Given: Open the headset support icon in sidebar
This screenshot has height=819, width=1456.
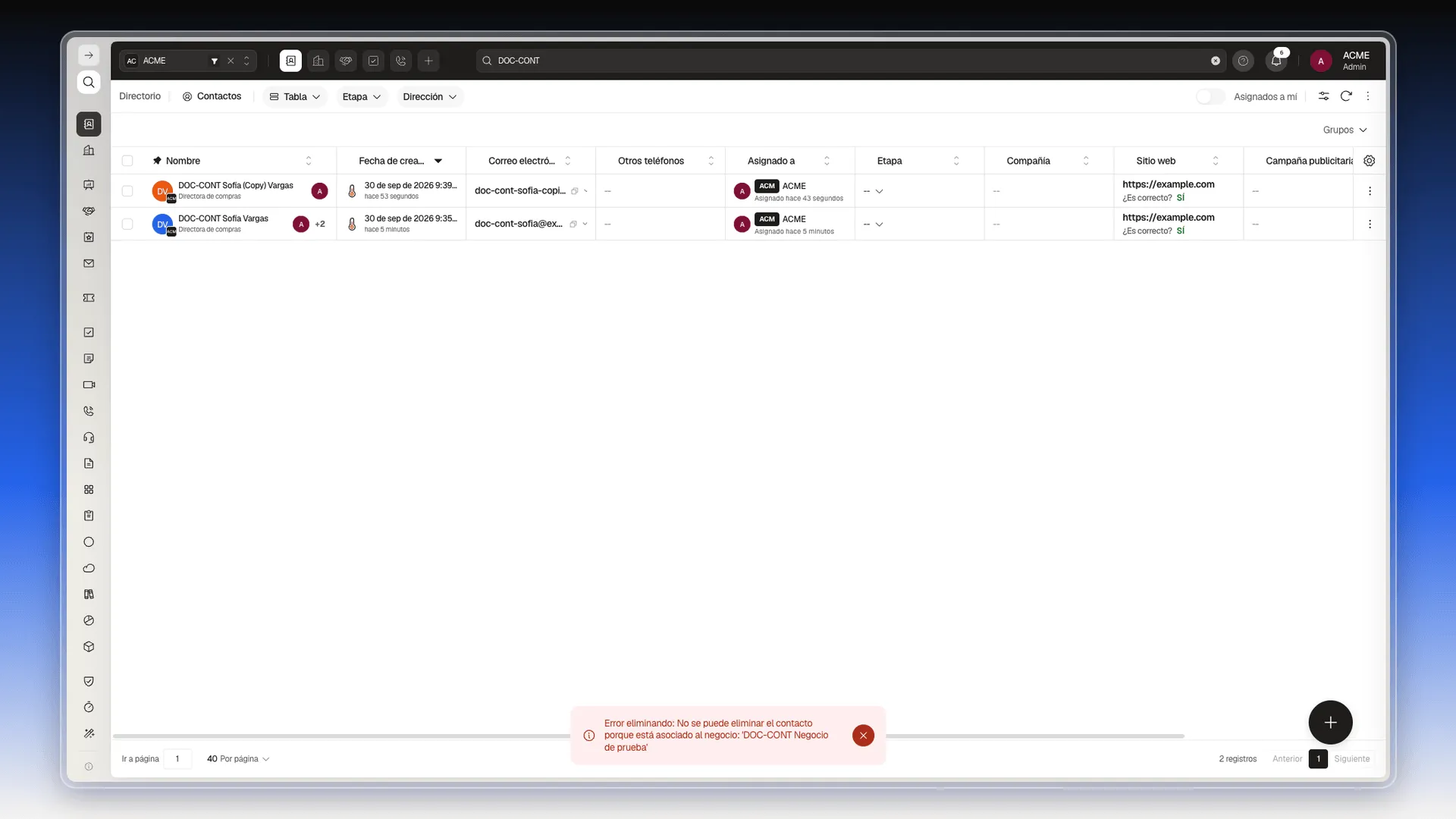Looking at the screenshot, I should pyautogui.click(x=89, y=438).
